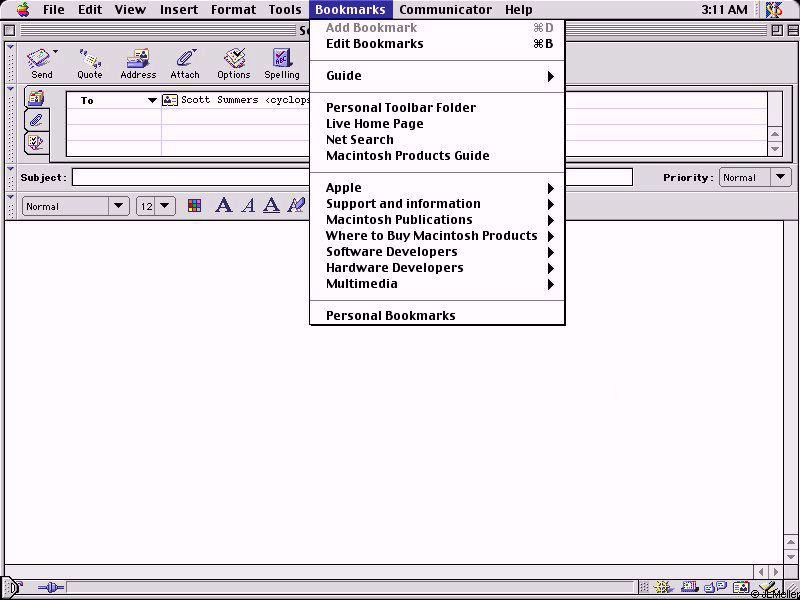Open the Address Book status bar component icon
The image size is (800, 600).
pos(741,587)
